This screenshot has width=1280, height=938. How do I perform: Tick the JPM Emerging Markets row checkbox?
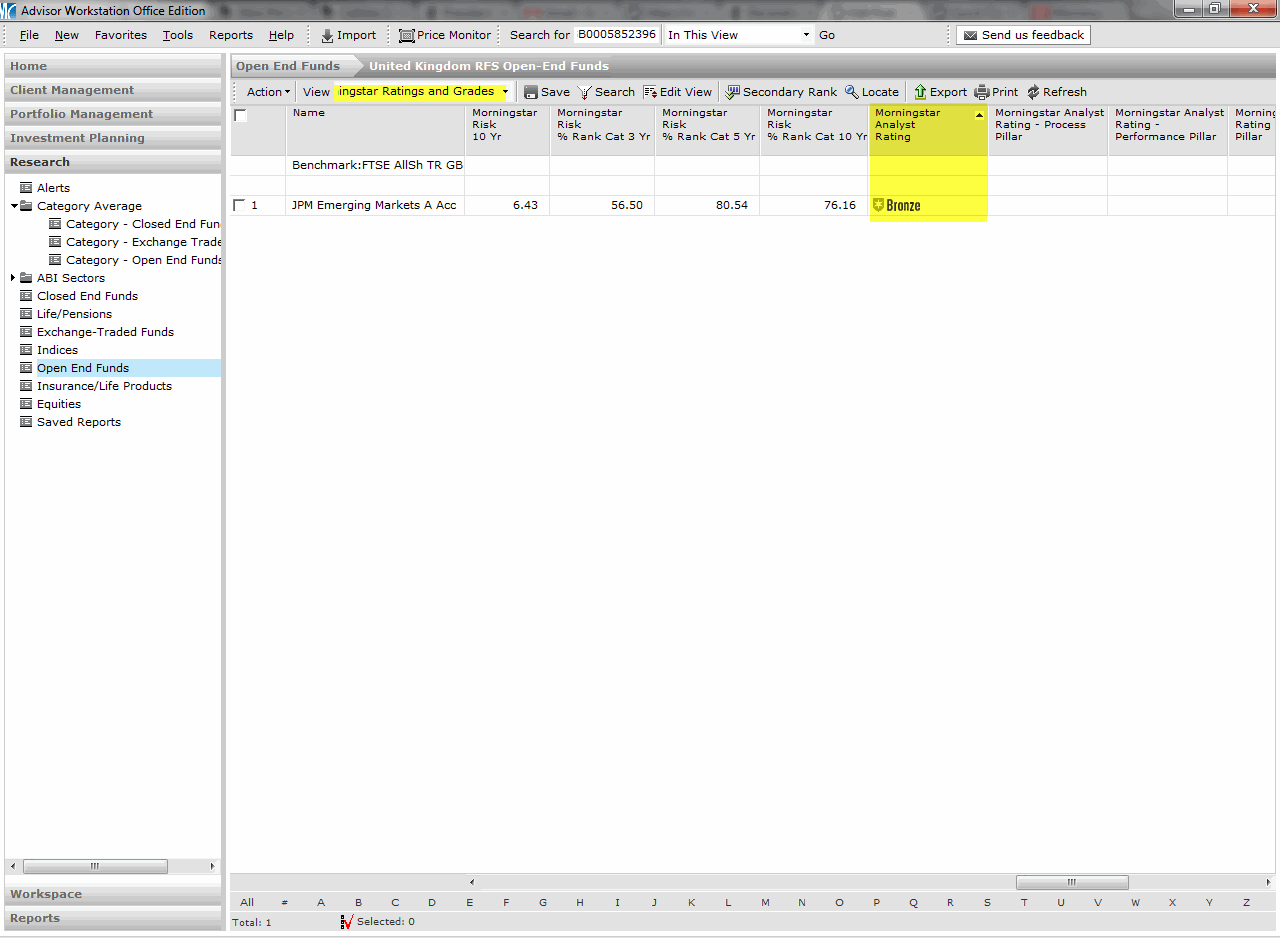[239, 205]
